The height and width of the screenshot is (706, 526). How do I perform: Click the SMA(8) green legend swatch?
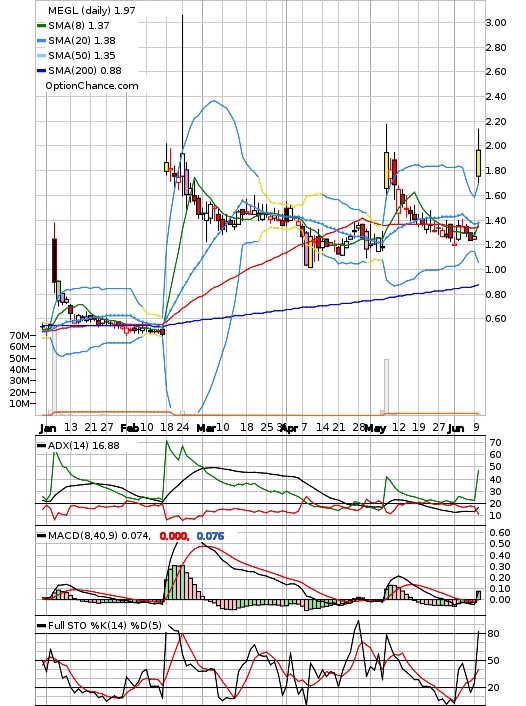[x=41, y=26]
